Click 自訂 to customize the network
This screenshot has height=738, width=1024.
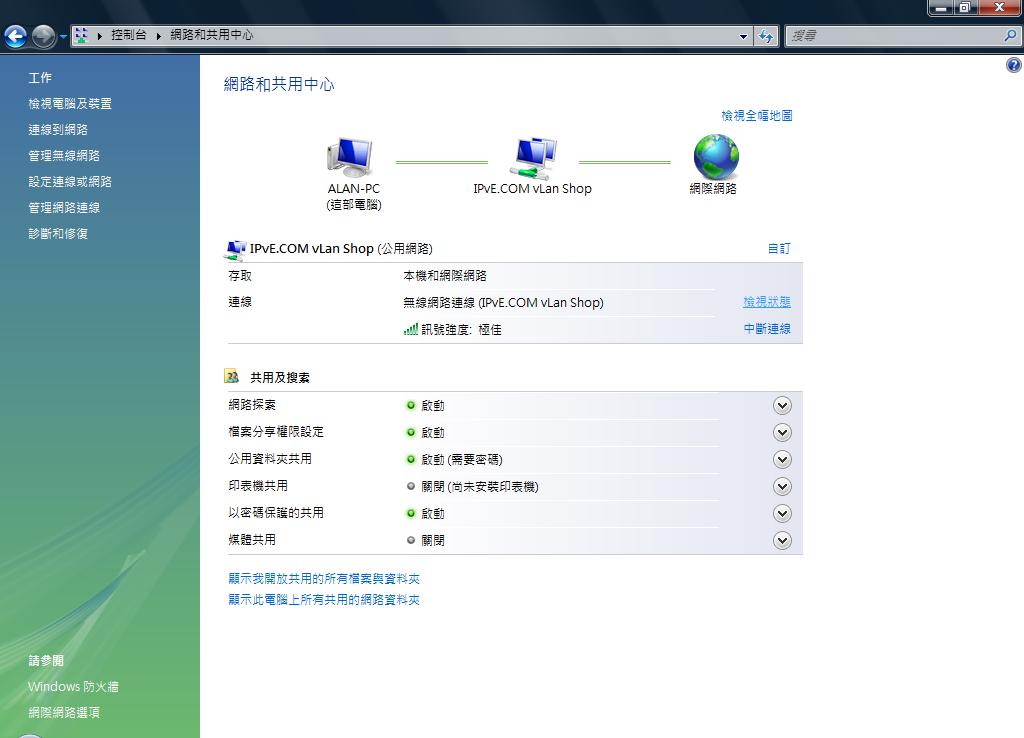click(779, 248)
